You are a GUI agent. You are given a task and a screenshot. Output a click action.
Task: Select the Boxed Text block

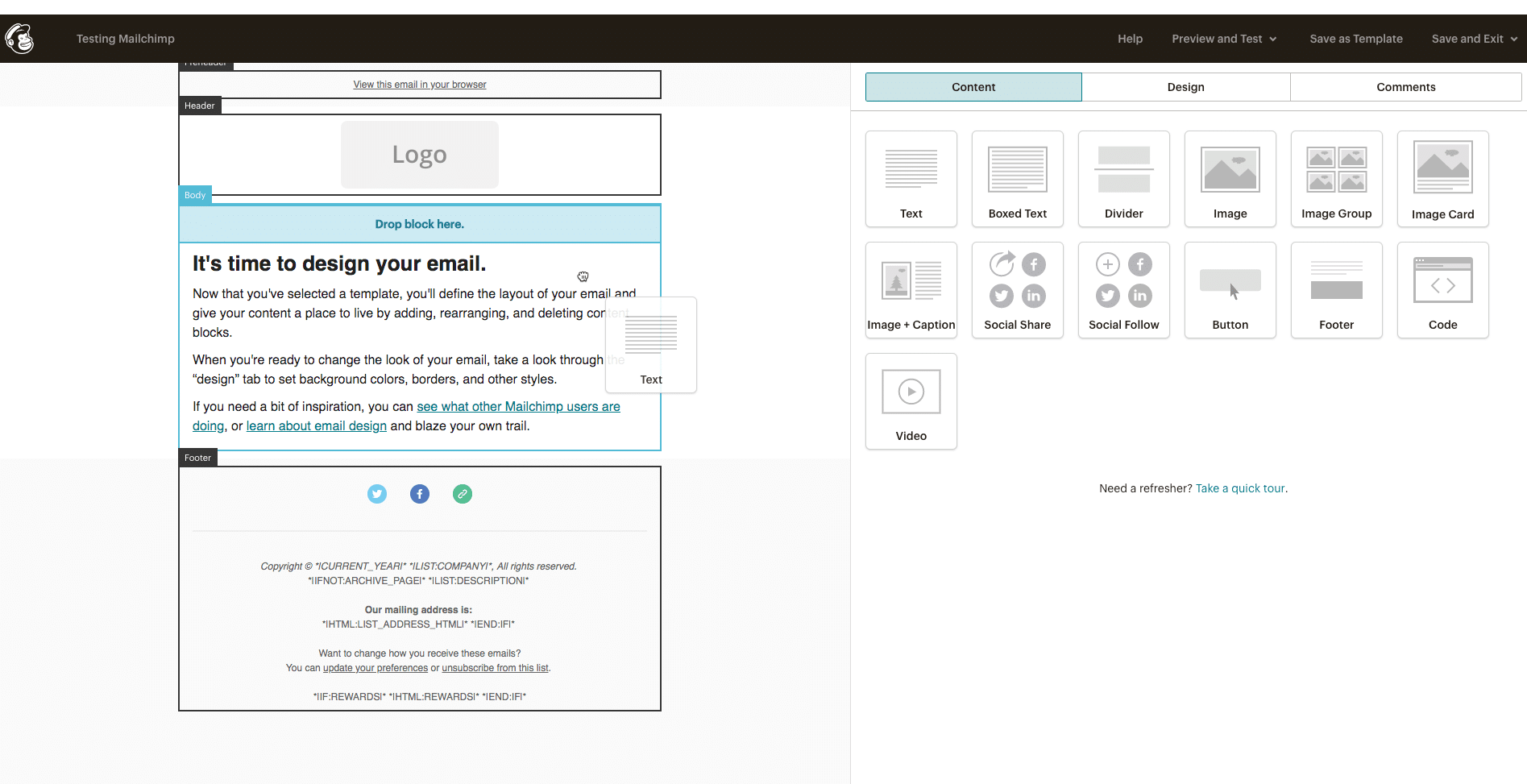pyautogui.click(x=1017, y=177)
